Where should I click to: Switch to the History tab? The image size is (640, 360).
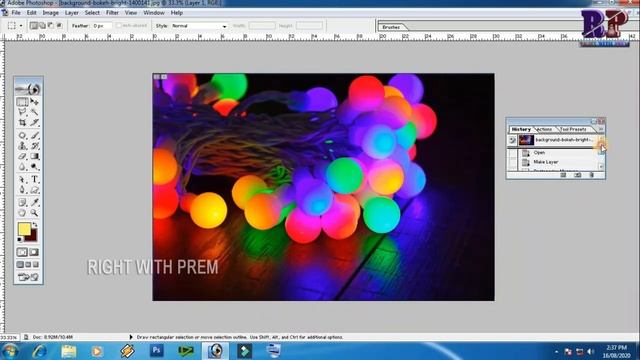521,129
